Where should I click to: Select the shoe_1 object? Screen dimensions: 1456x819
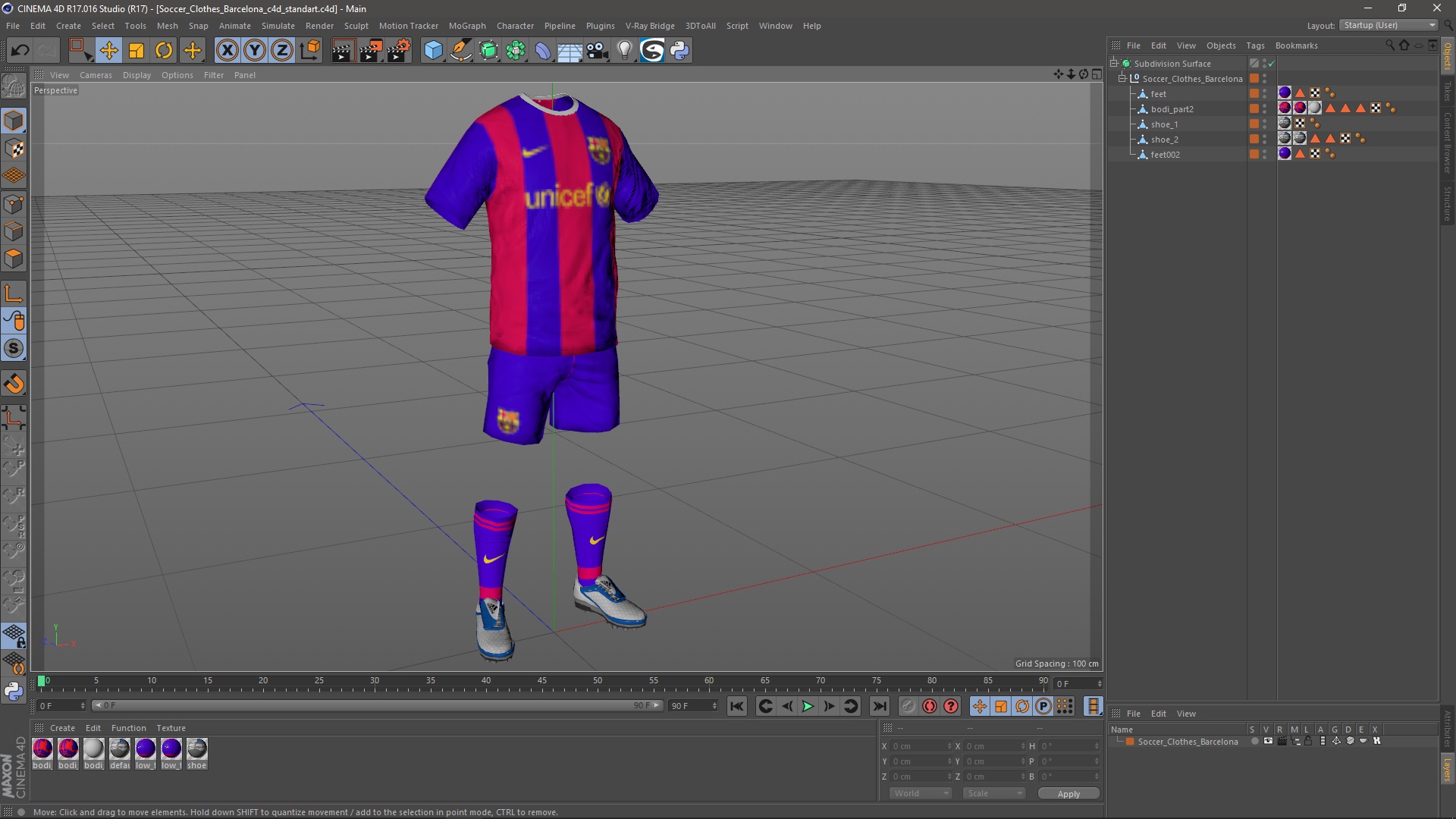(1164, 124)
